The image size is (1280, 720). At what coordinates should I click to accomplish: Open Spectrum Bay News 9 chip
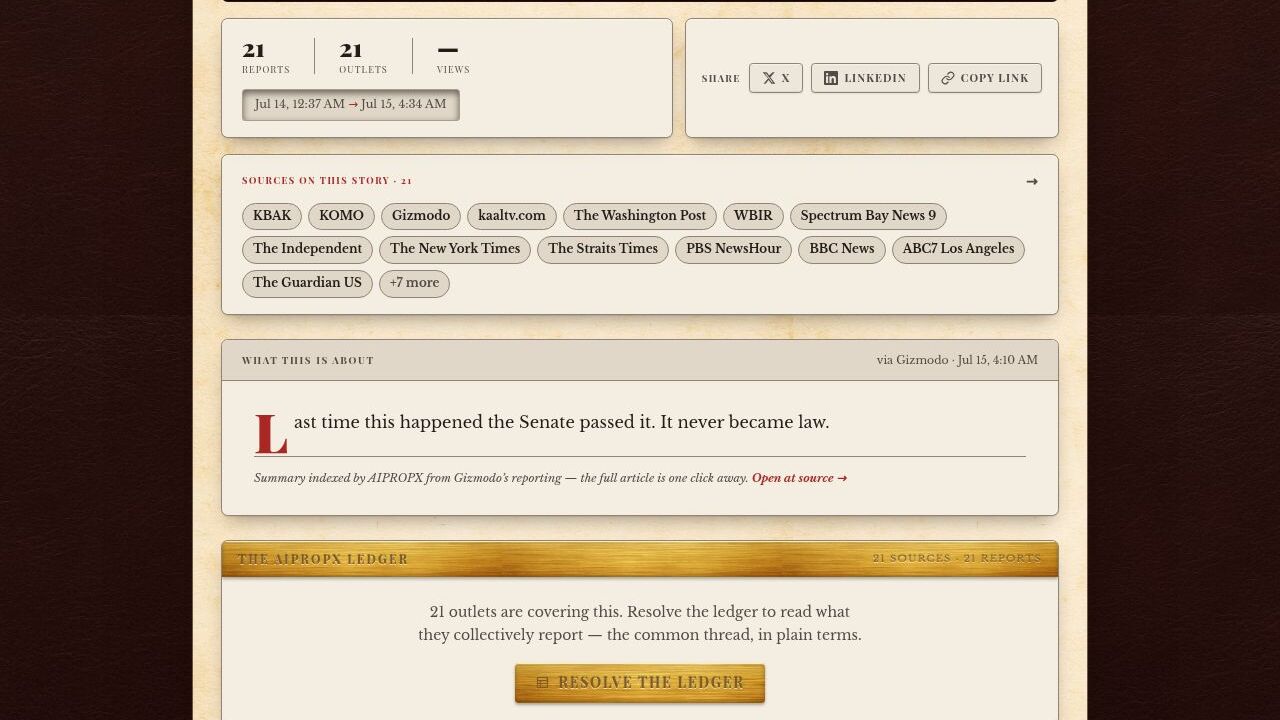click(x=868, y=216)
